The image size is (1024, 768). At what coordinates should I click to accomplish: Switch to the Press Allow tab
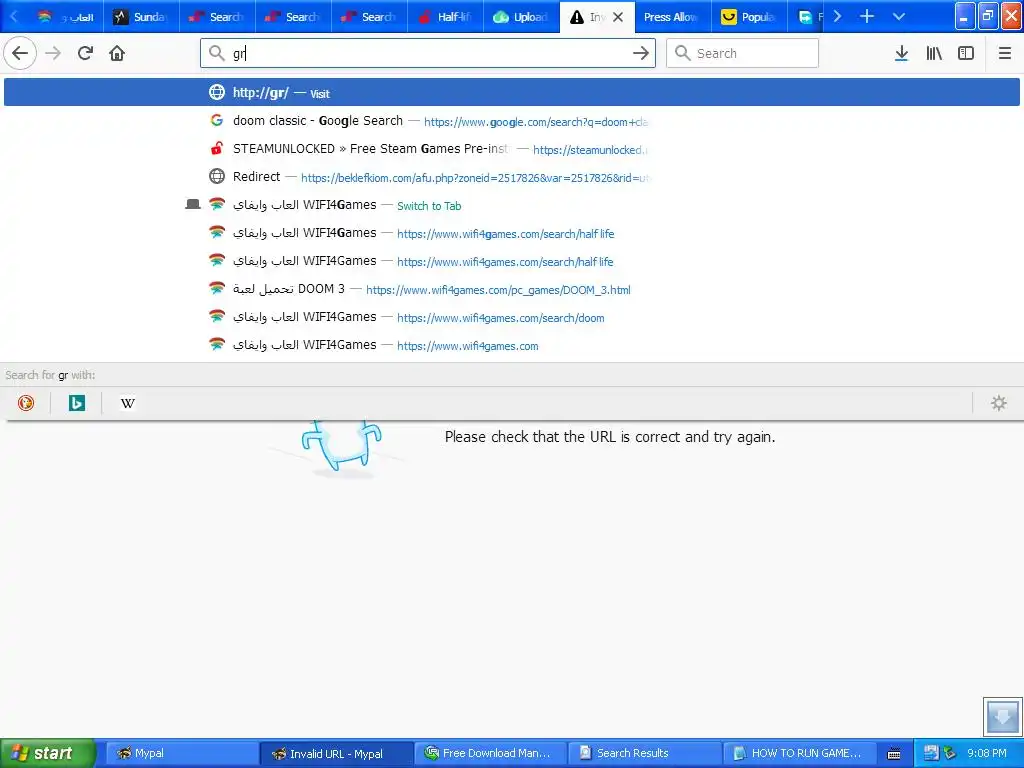click(673, 17)
